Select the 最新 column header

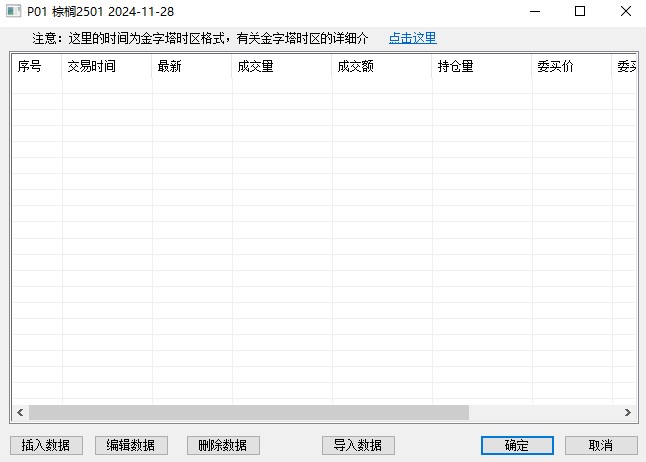(x=192, y=66)
